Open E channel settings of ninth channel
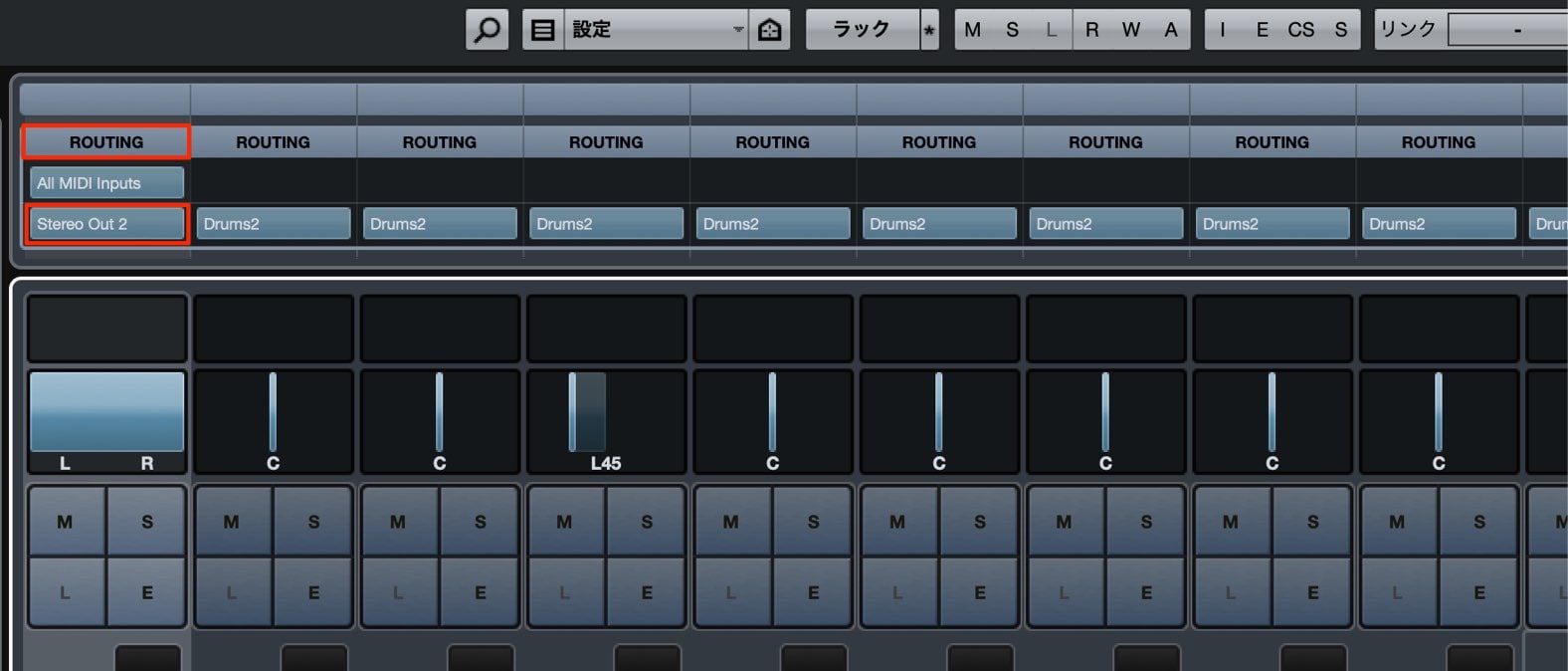Viewport: 1568px width, 671px height. [x=1479, y=592]
